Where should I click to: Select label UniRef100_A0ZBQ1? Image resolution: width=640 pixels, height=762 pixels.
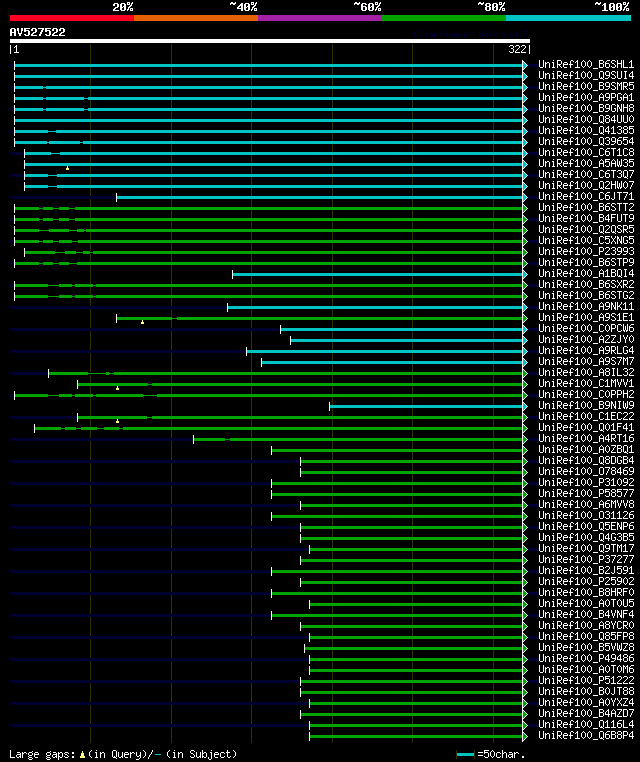pos(586,450)
